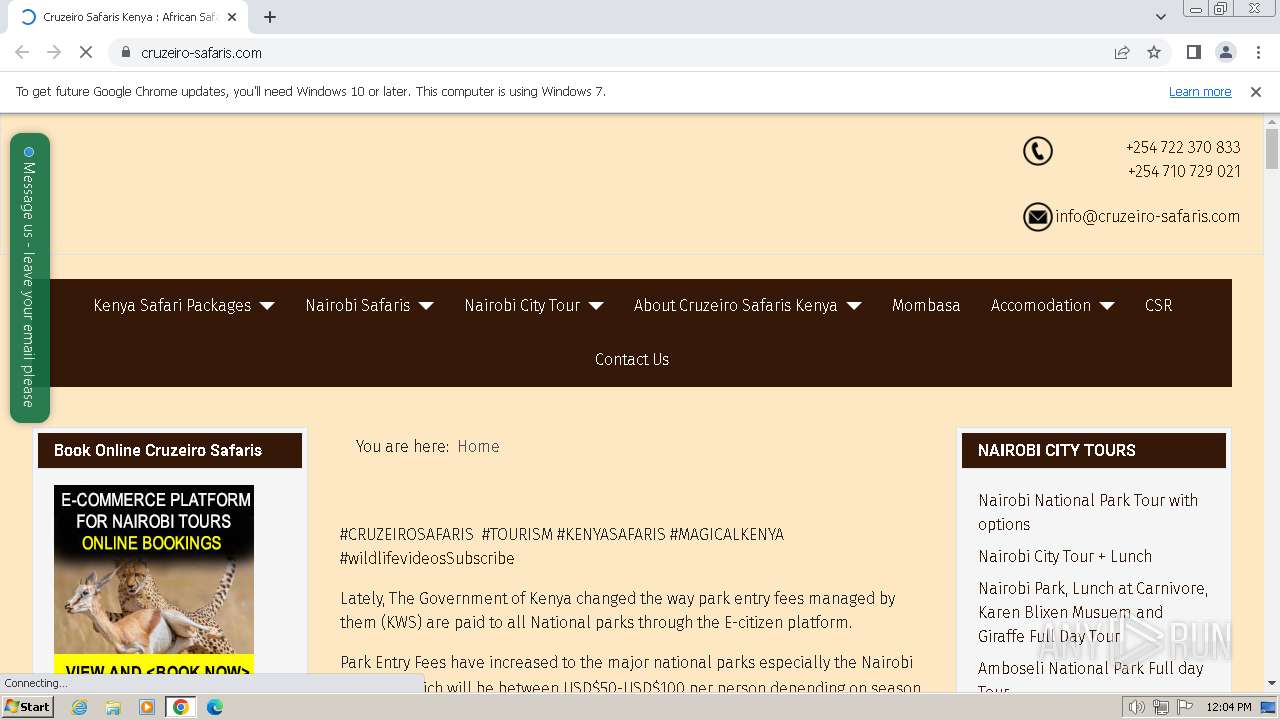Open Microsoft Edge from taskbar
The width and height of the screenshot is (1280, 720).
(215, 707)
